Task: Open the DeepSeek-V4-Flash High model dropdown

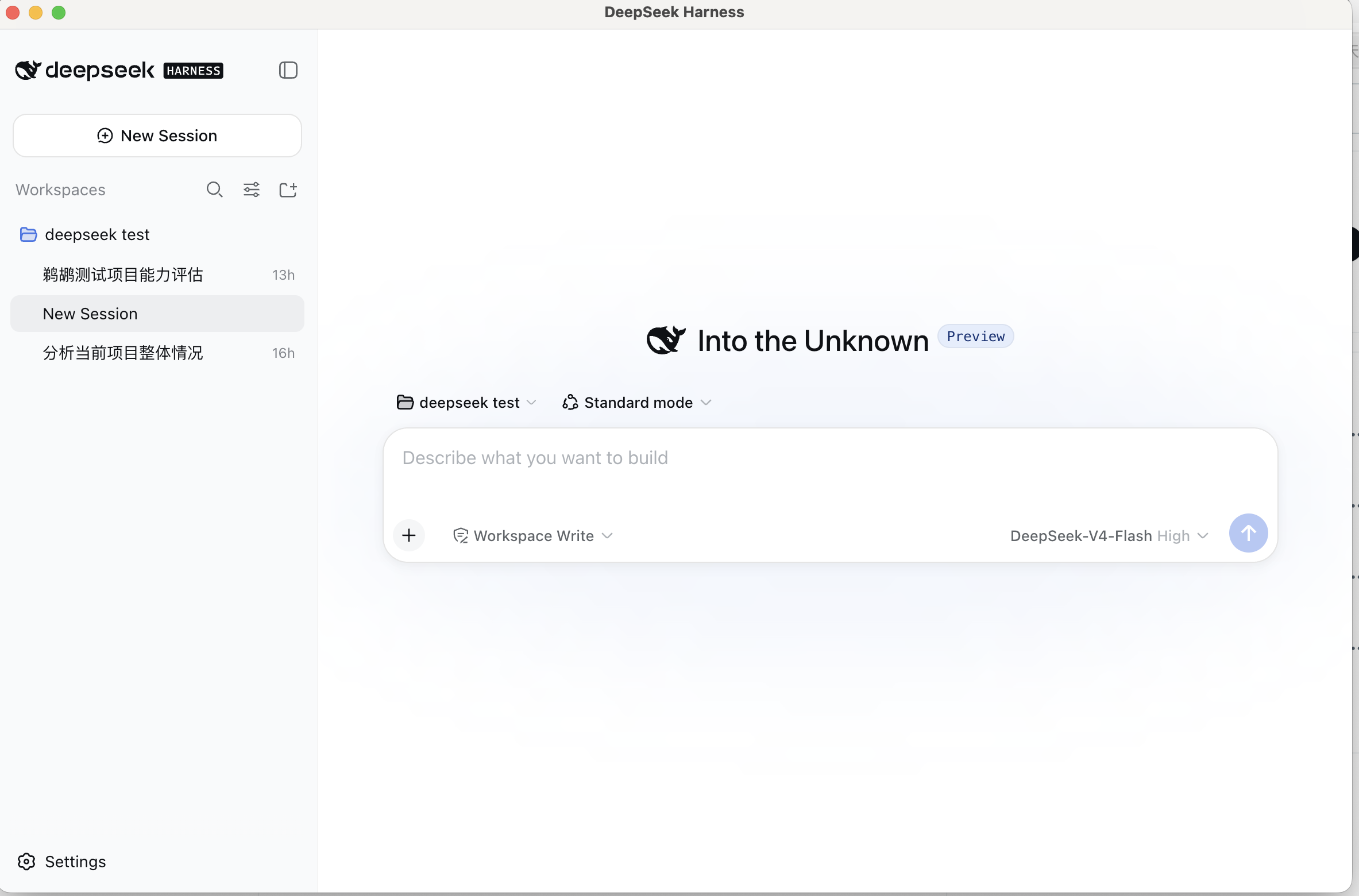Action: [x=1109, y=536]
